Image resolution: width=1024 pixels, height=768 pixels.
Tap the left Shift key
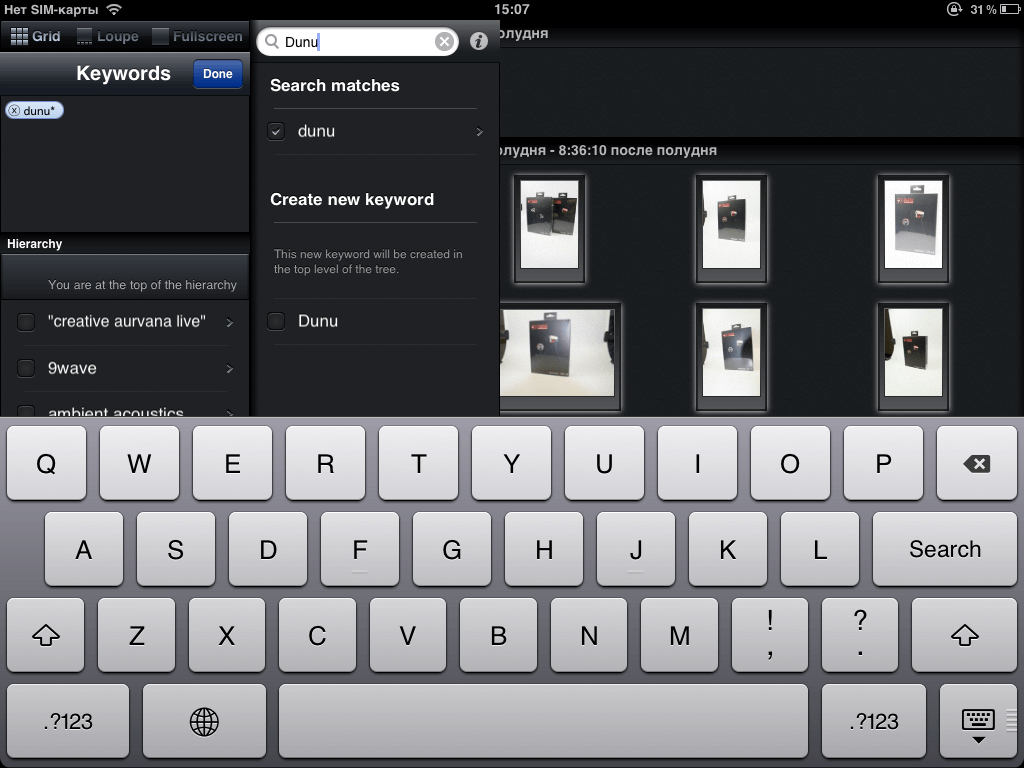[x=46, y=635]
